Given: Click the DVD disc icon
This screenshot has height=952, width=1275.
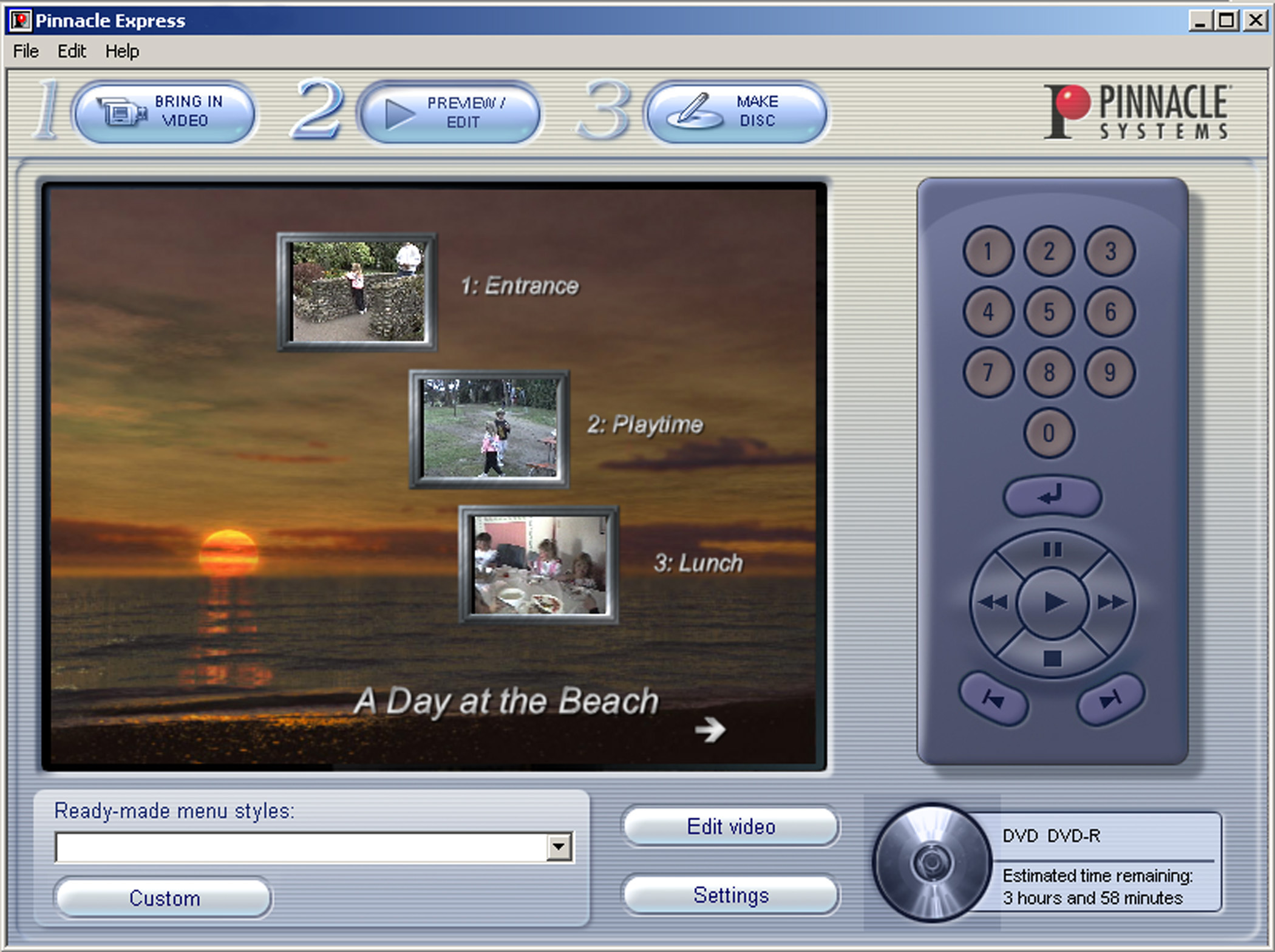Looking at the screenshot, I should (931, 863).
